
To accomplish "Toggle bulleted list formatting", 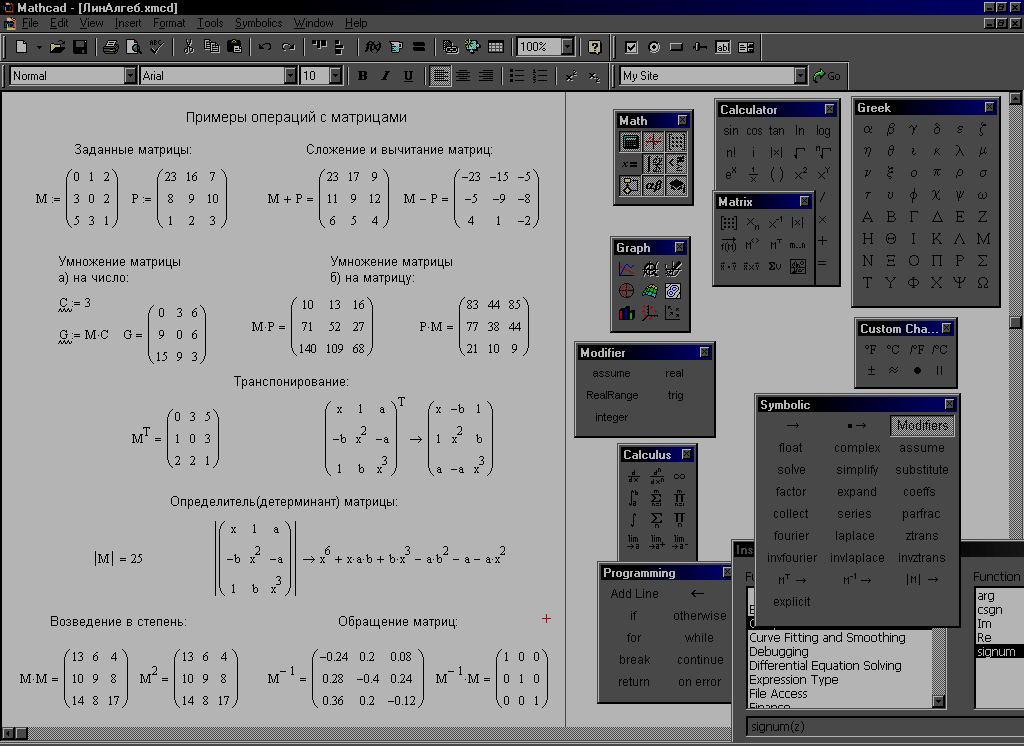I will point(517,76).
